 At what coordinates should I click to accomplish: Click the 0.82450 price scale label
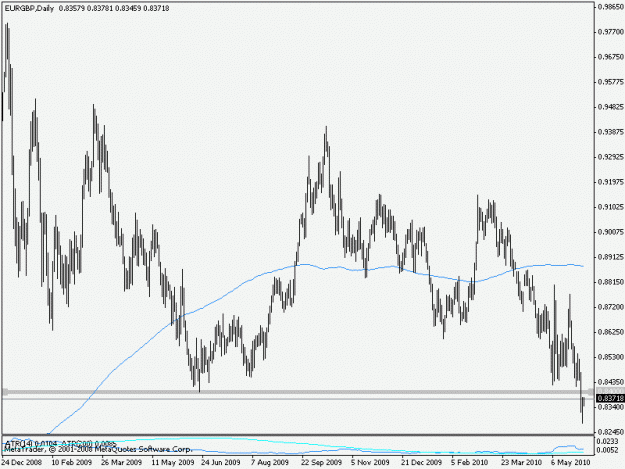(x=611, y=432)
